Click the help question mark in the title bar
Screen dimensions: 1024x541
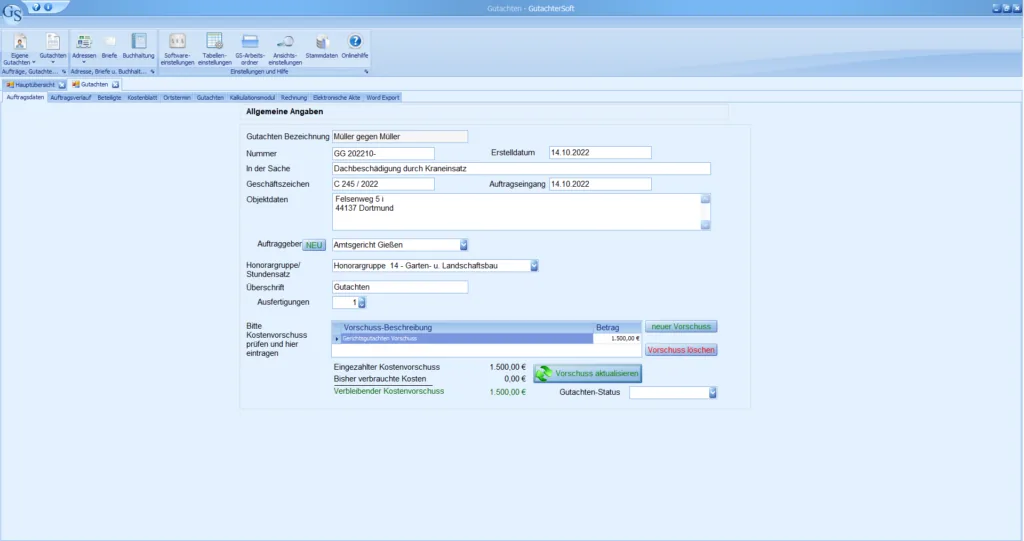36,7
